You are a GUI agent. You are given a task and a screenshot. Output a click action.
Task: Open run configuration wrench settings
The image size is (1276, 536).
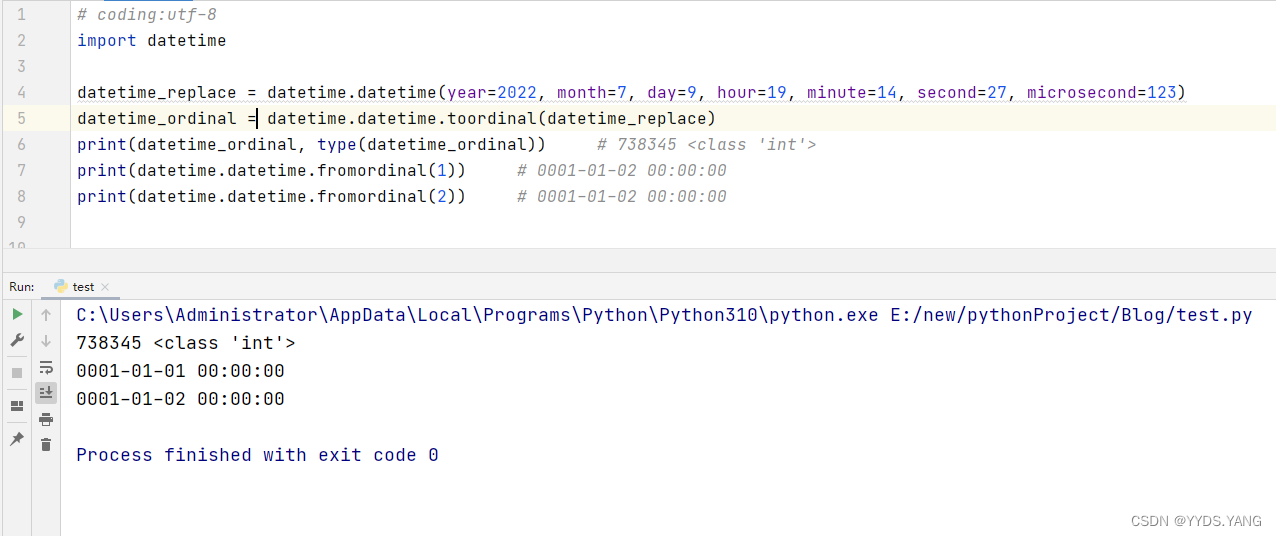pyautogui.click(x=17, y=341)
